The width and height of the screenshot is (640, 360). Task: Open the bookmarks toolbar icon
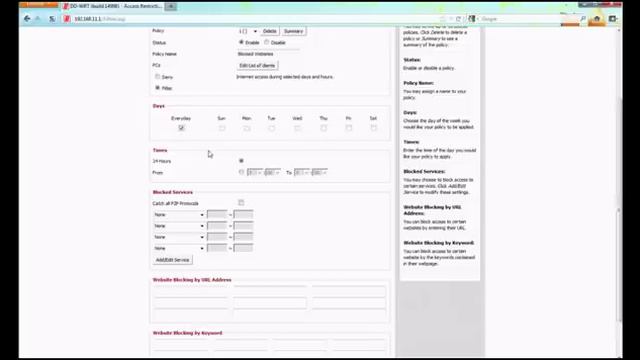612,19
